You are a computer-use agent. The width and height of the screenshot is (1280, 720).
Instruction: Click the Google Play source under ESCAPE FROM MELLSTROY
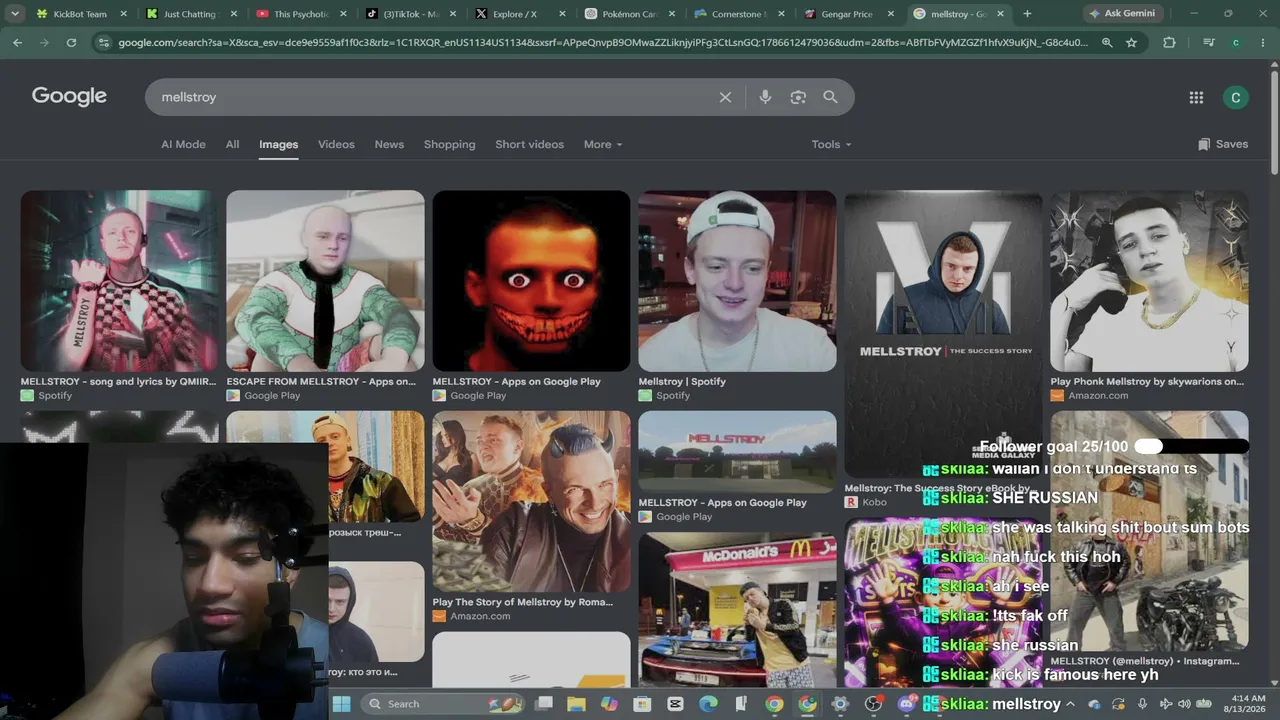coord(263,395)
